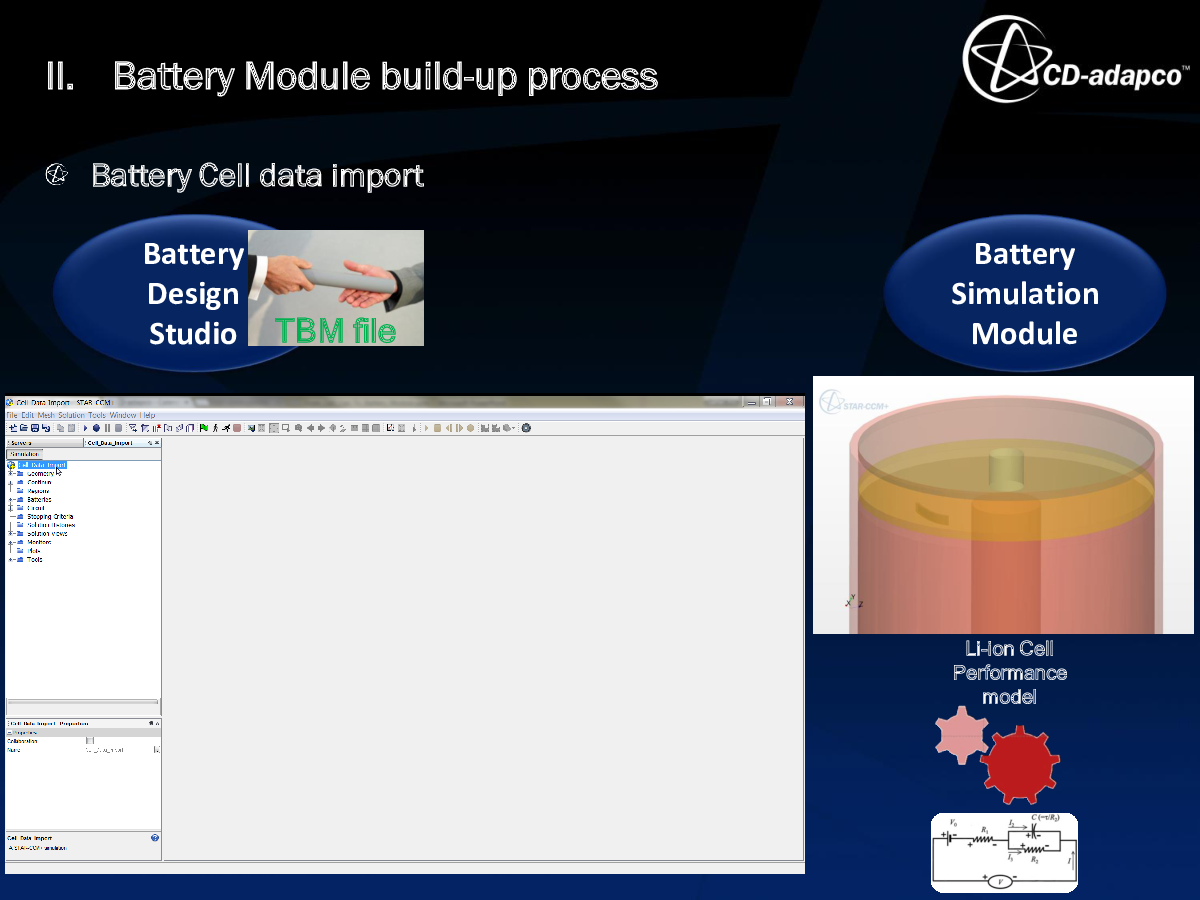The height and width of the screenshot is (900, 1200).
Task: Select the Stopping Criteria tree item
Action: pos(50,517)
